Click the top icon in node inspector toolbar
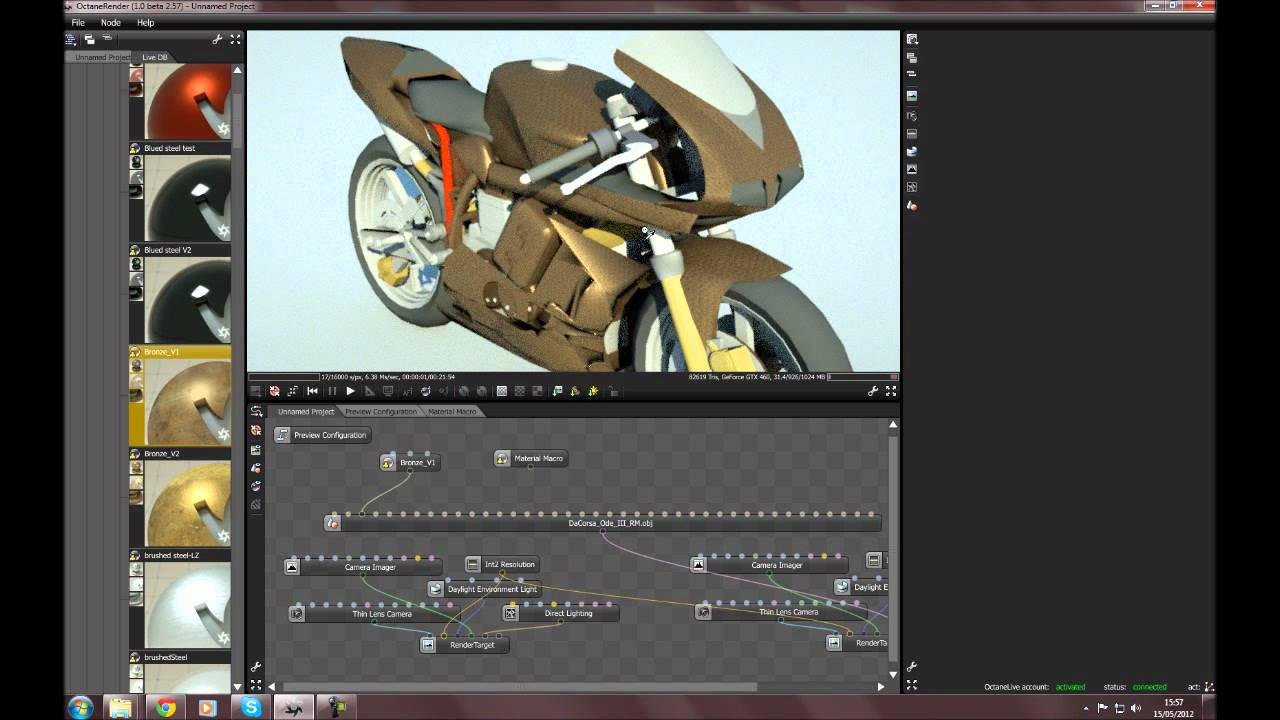This screenshot has height=720, width=1280. pyautogui.click(x=912, y=39)
